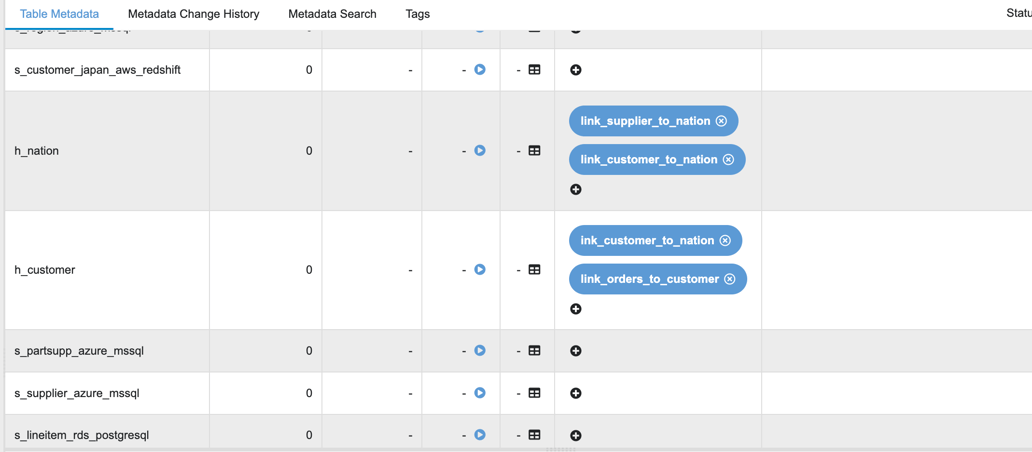Open the Metadata Search tab
1032x452 pixels.
coord(332,14)
